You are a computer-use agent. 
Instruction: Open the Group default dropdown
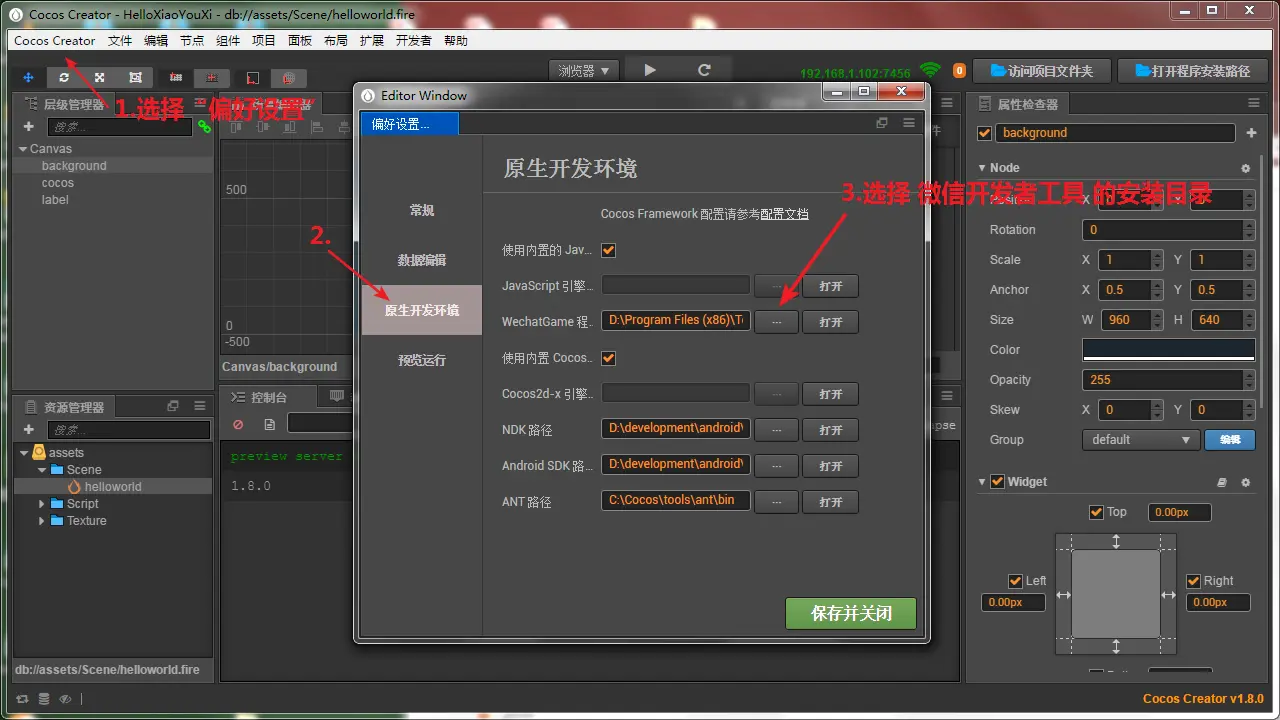click(x=1141, y=440)
